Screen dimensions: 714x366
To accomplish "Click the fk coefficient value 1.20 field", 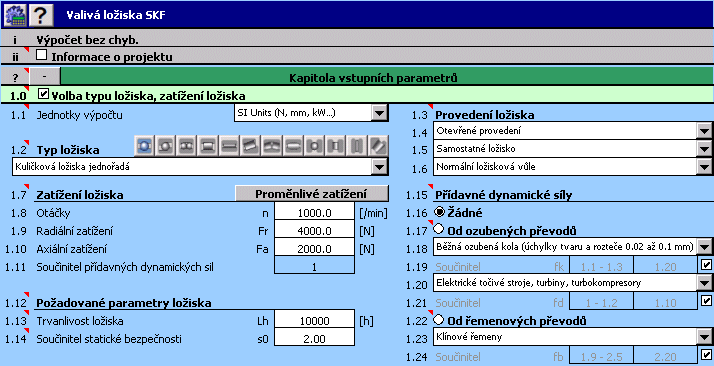I will pyautogui.click(x=666, y=267).
